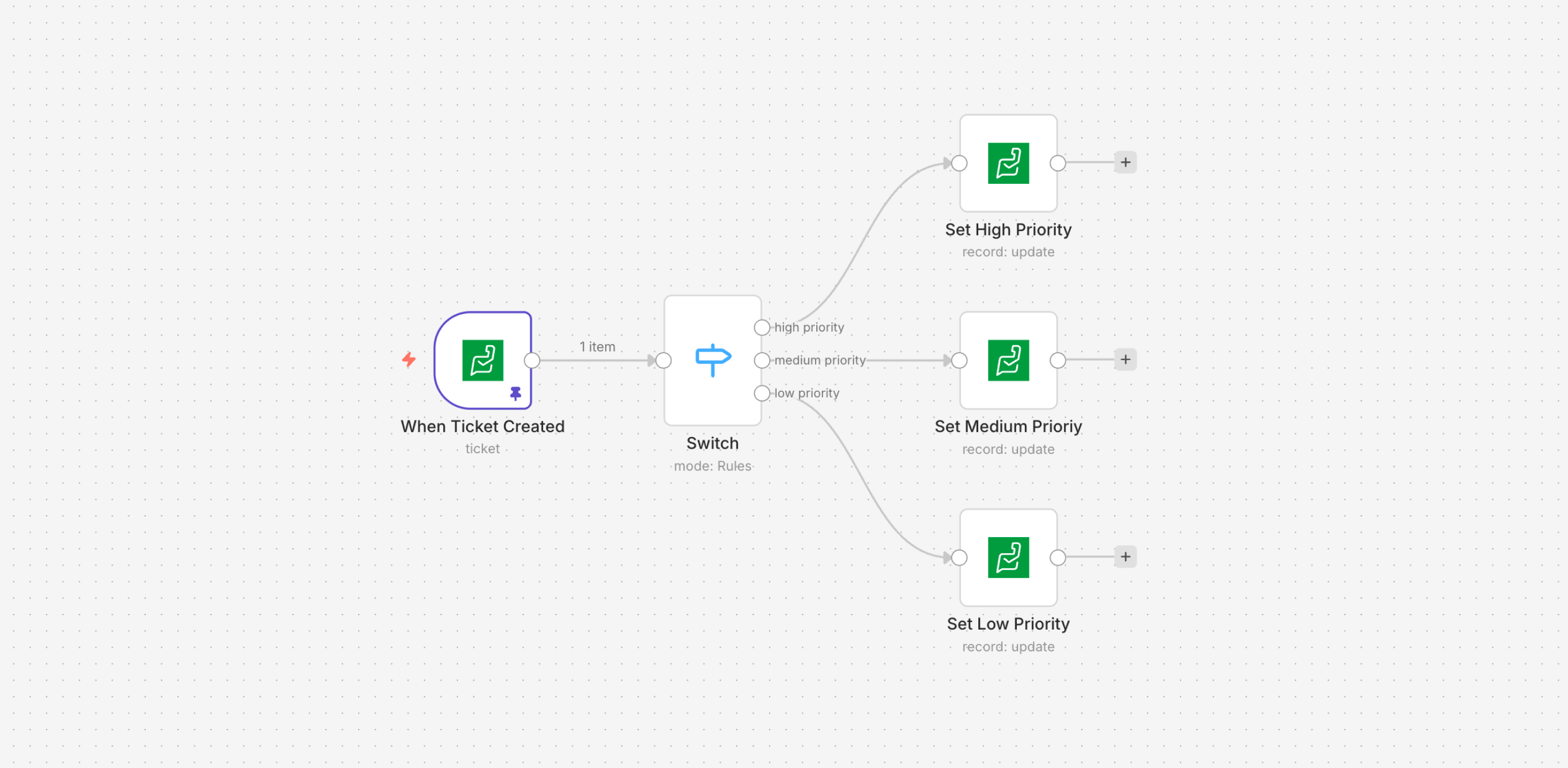The height and width of the screenshot is (768, 1568).
Task: Select the 1 item connection label
Action: pyautogui.click(x=598, y=346)
